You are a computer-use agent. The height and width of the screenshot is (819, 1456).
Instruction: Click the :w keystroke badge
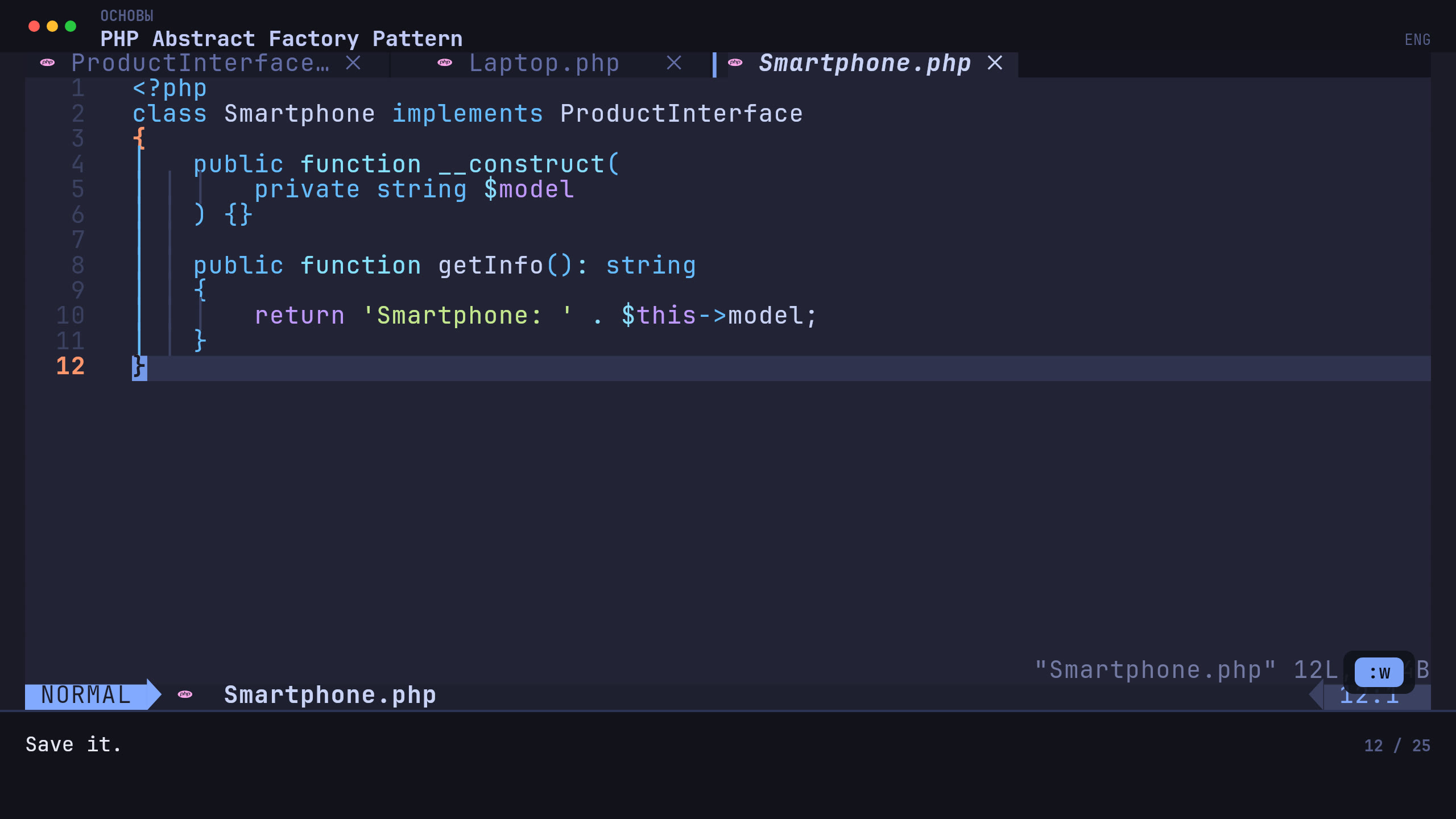[1379, 672]
